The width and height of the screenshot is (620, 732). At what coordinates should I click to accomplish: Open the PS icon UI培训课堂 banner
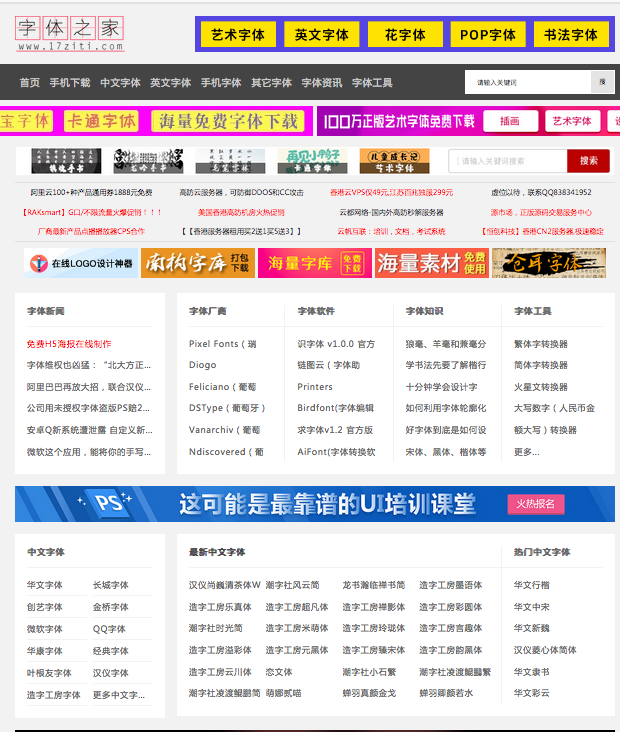[315, 504]
